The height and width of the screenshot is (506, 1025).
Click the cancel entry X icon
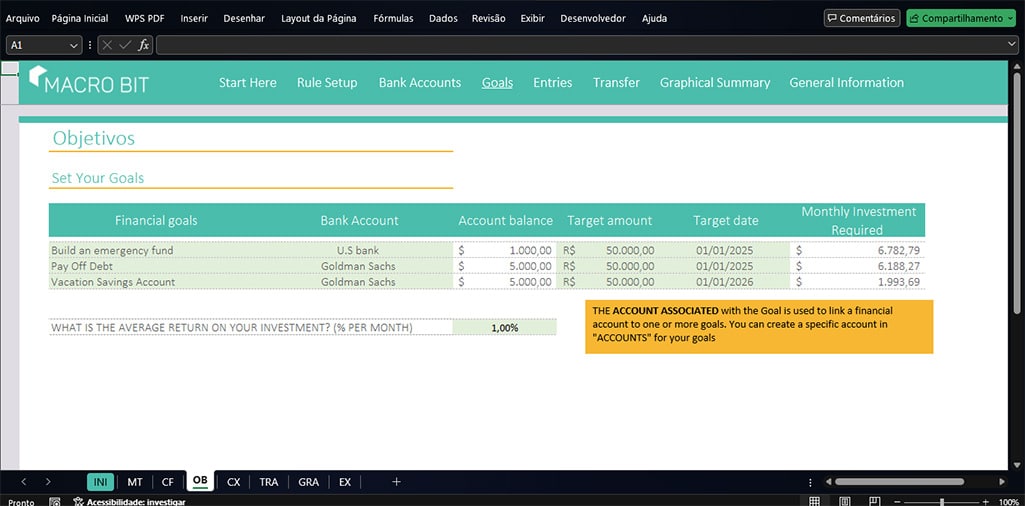107,45
